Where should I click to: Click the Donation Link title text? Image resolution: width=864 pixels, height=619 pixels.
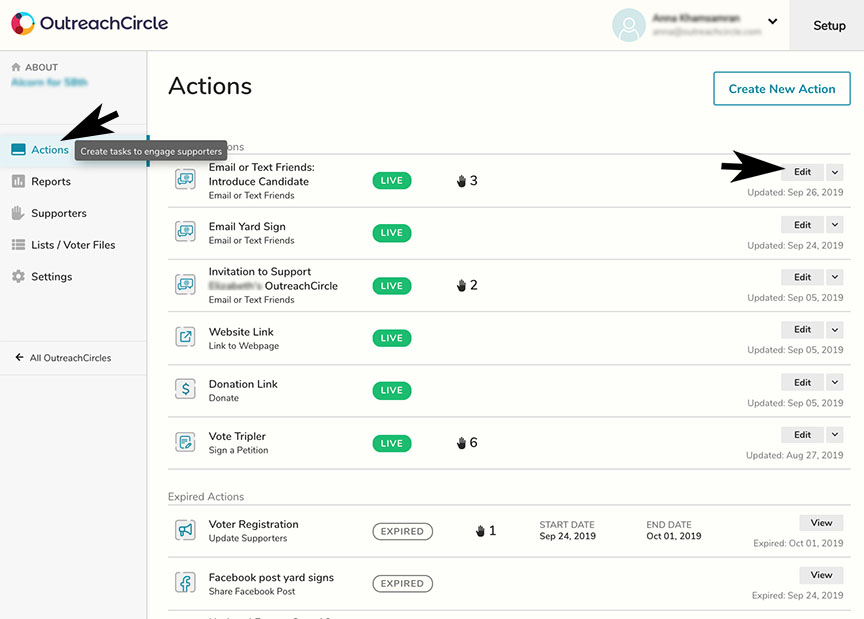tap(243, 384)
